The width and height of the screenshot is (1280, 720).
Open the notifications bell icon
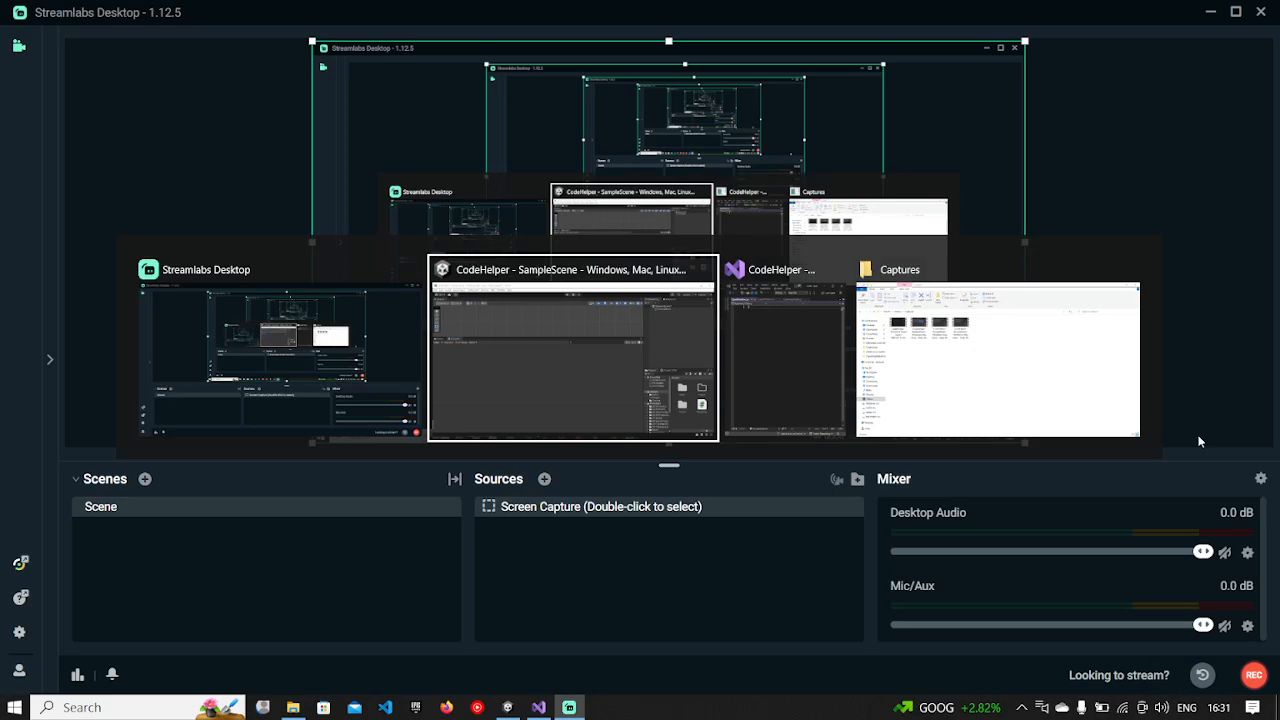coord(112,674)
